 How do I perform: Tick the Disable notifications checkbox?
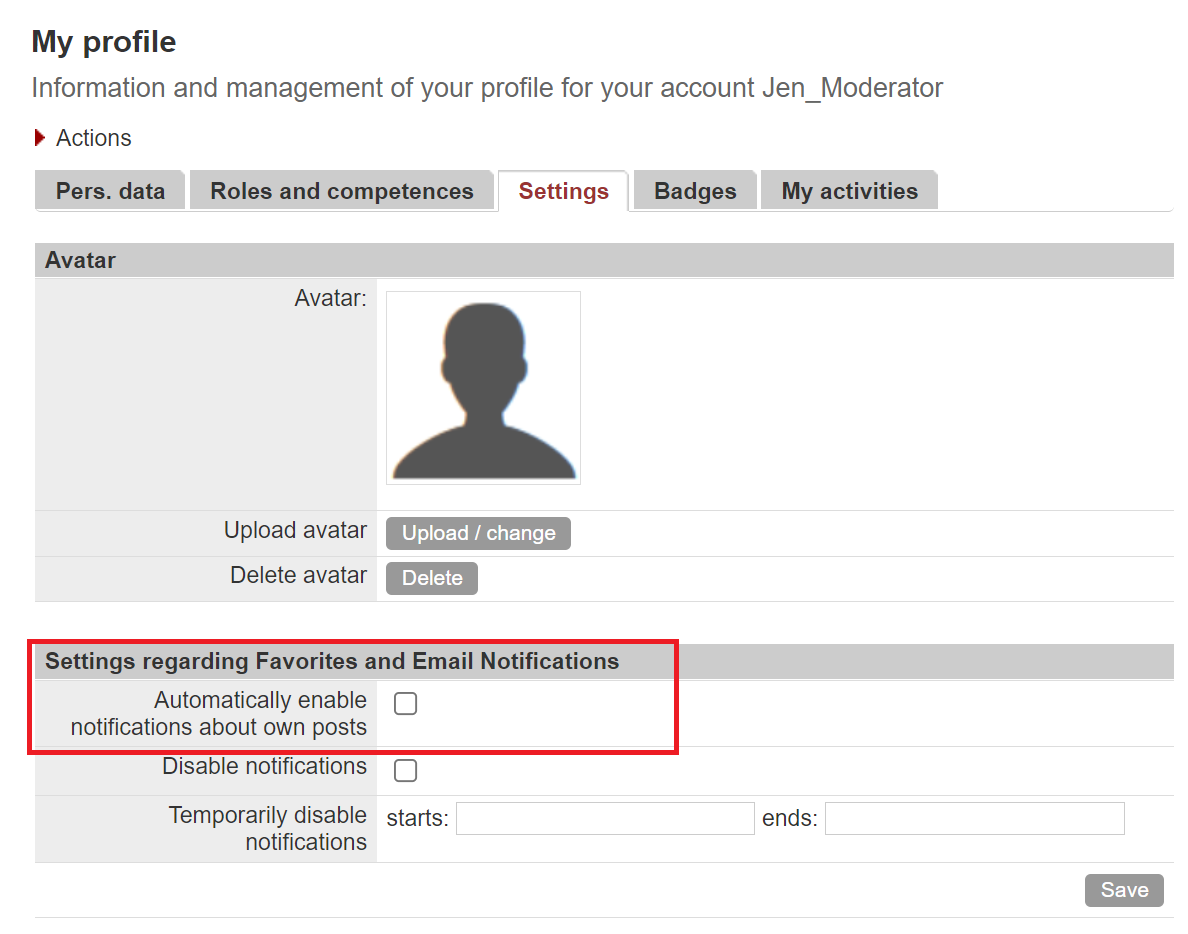pyautogui.click(x=405, y=770)
